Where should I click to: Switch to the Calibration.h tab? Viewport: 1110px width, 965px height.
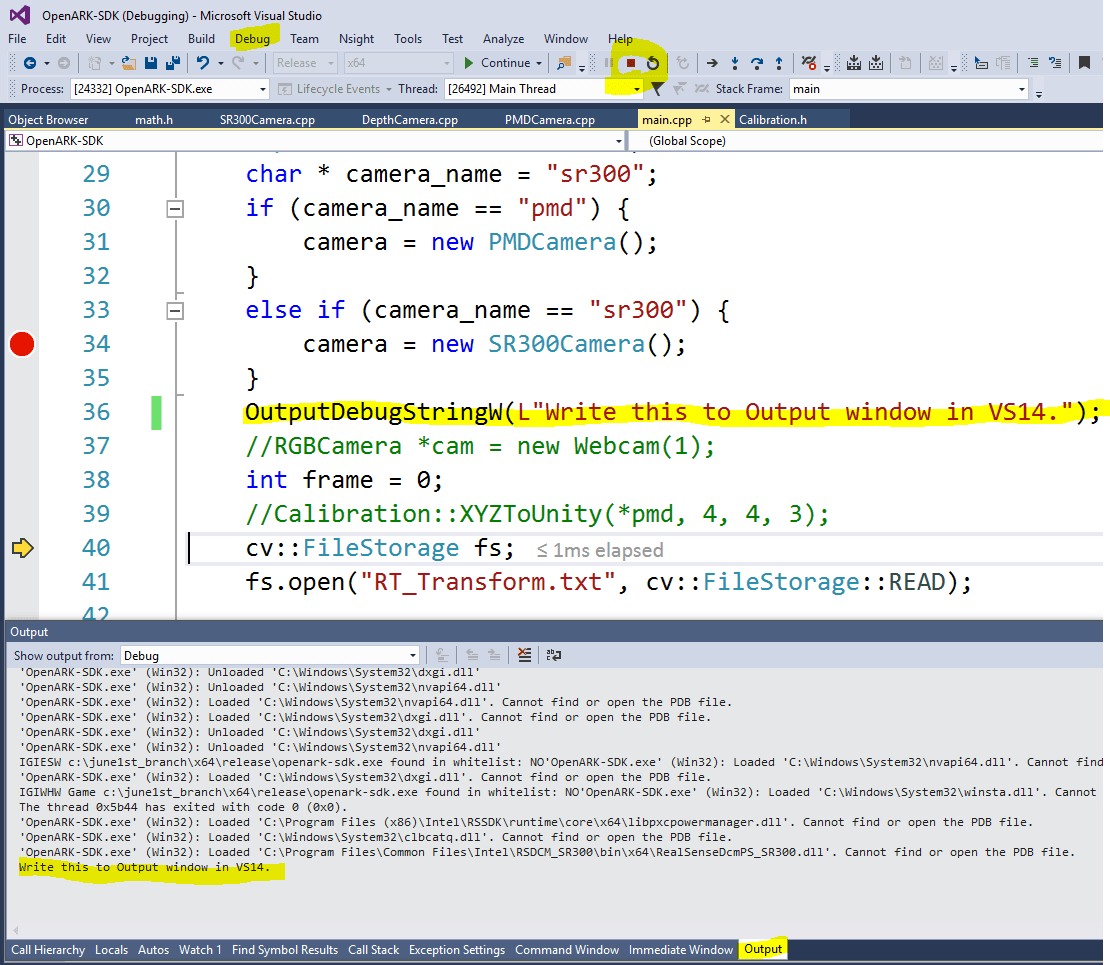pos(772,120)
